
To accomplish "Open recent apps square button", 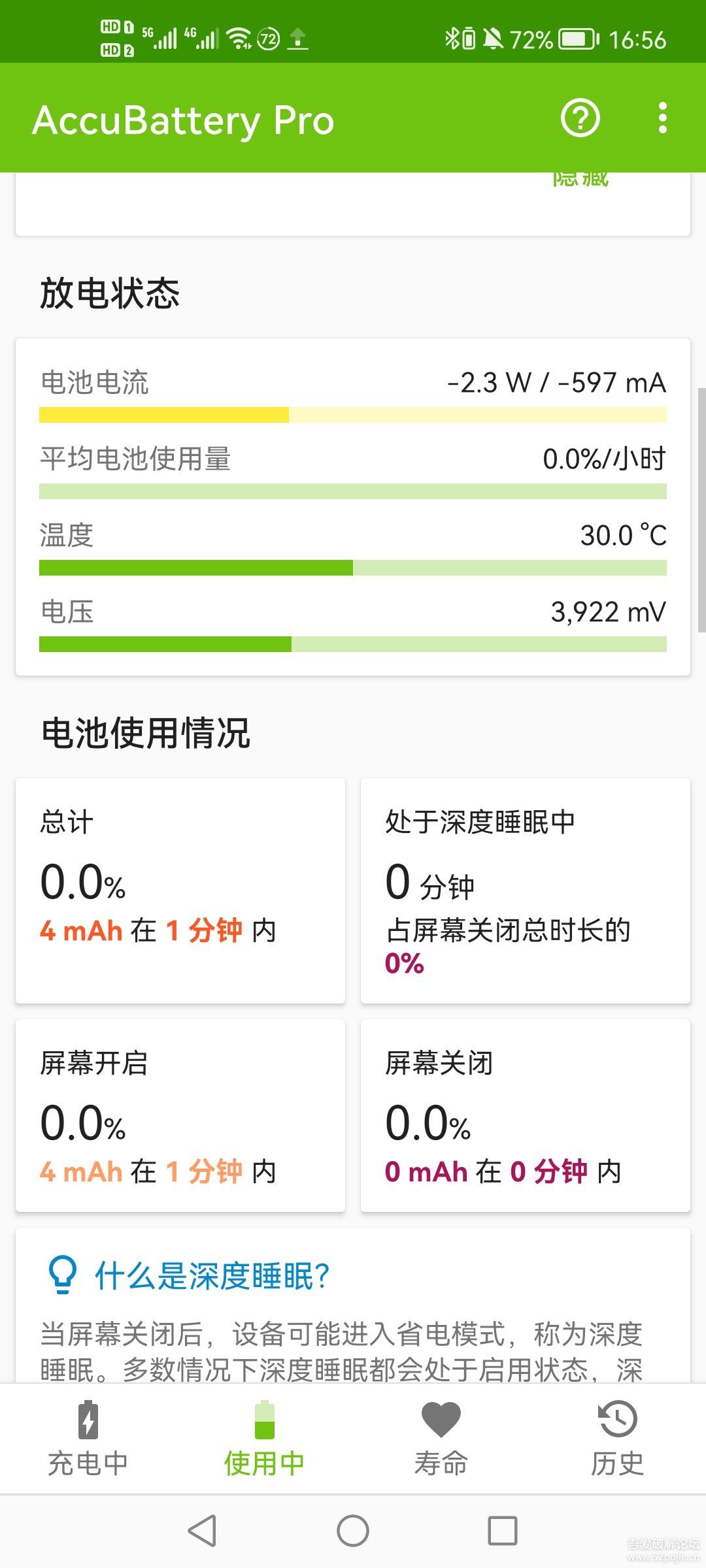I will [x=502, y=1531].
